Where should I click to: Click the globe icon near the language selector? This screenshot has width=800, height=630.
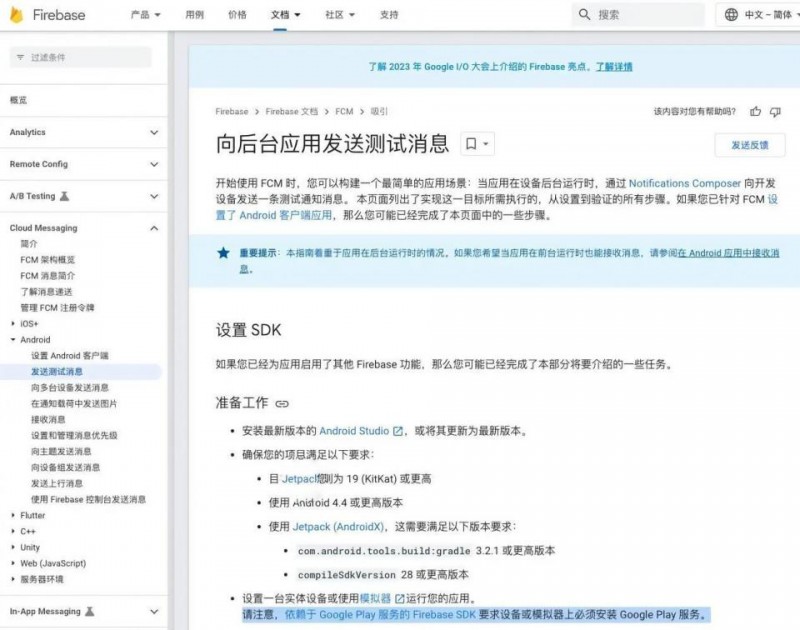pos(732,14)
